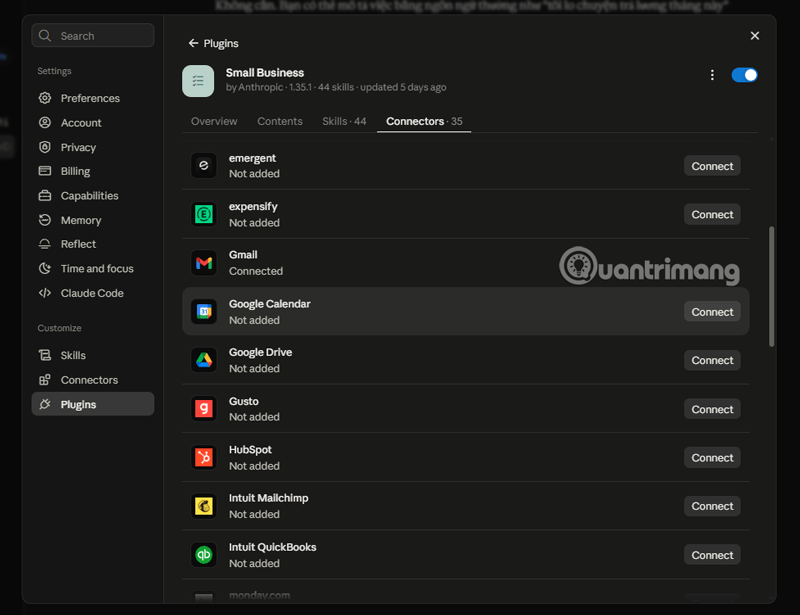Connect Intuit Mailchimp
800x615 pixels.
click(712, 506)
